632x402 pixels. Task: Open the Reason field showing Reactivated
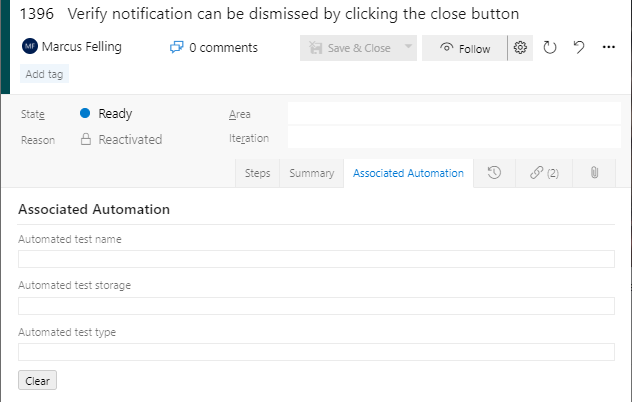coord(129,140)
